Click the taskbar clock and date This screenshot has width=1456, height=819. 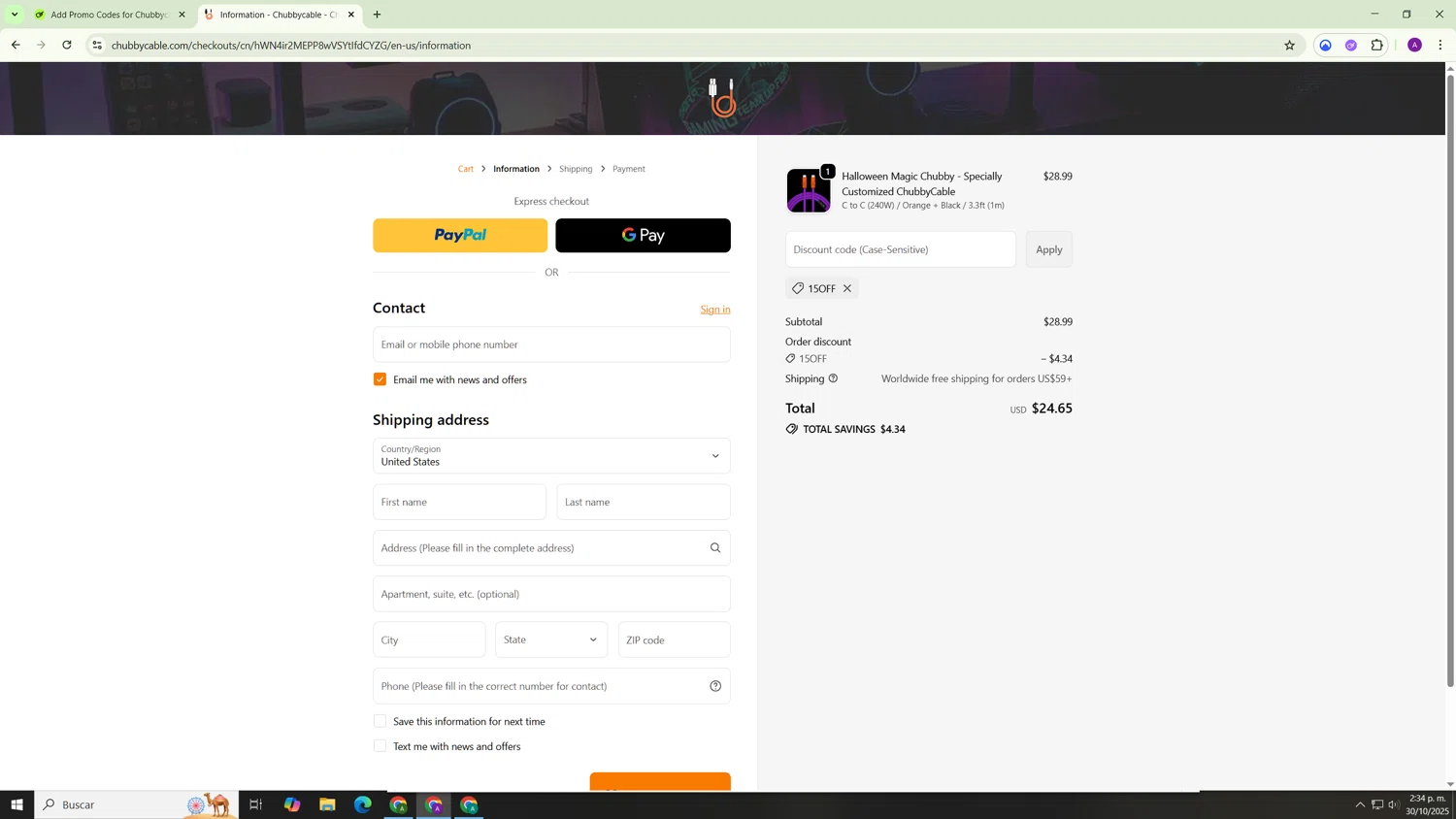coord(1427,804)
